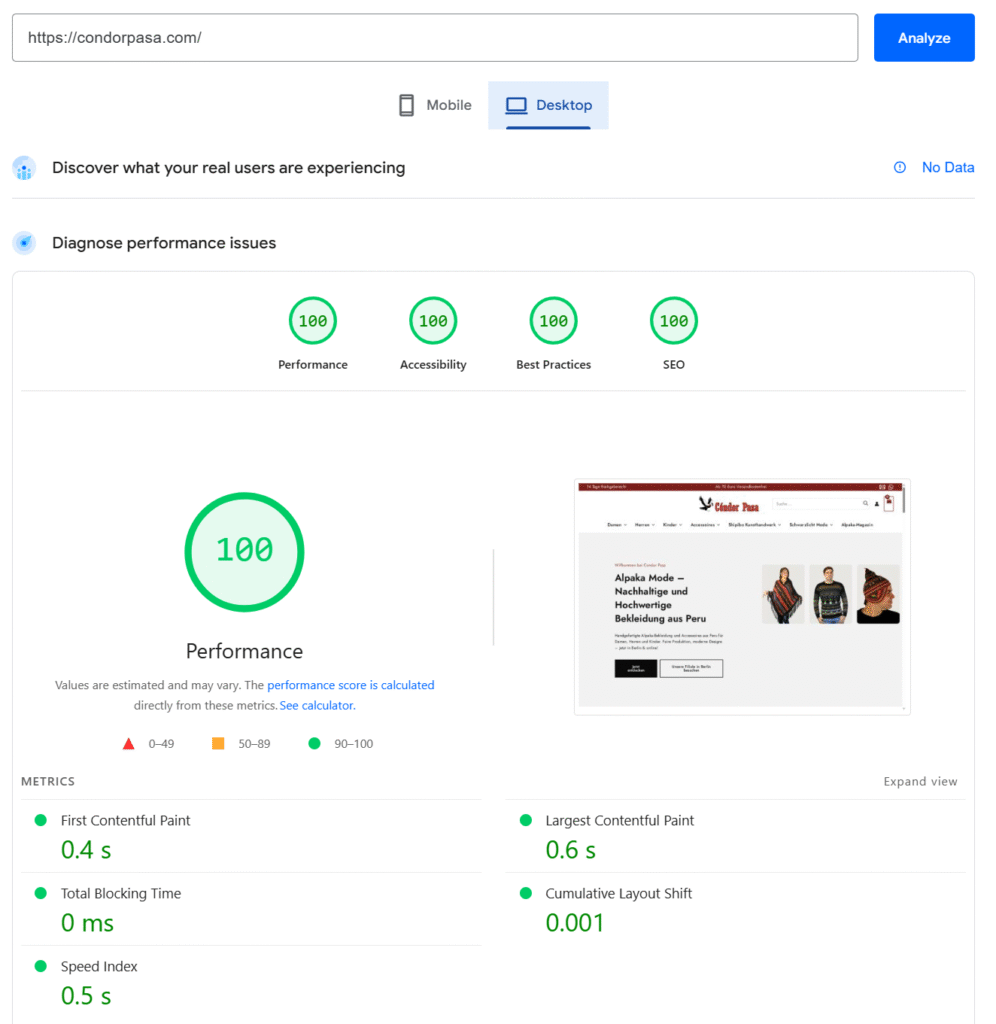Screen dimensions: 996x1024
Task: Click the Cumulative Layout Shift green dot
Action: tap(526, 893)
